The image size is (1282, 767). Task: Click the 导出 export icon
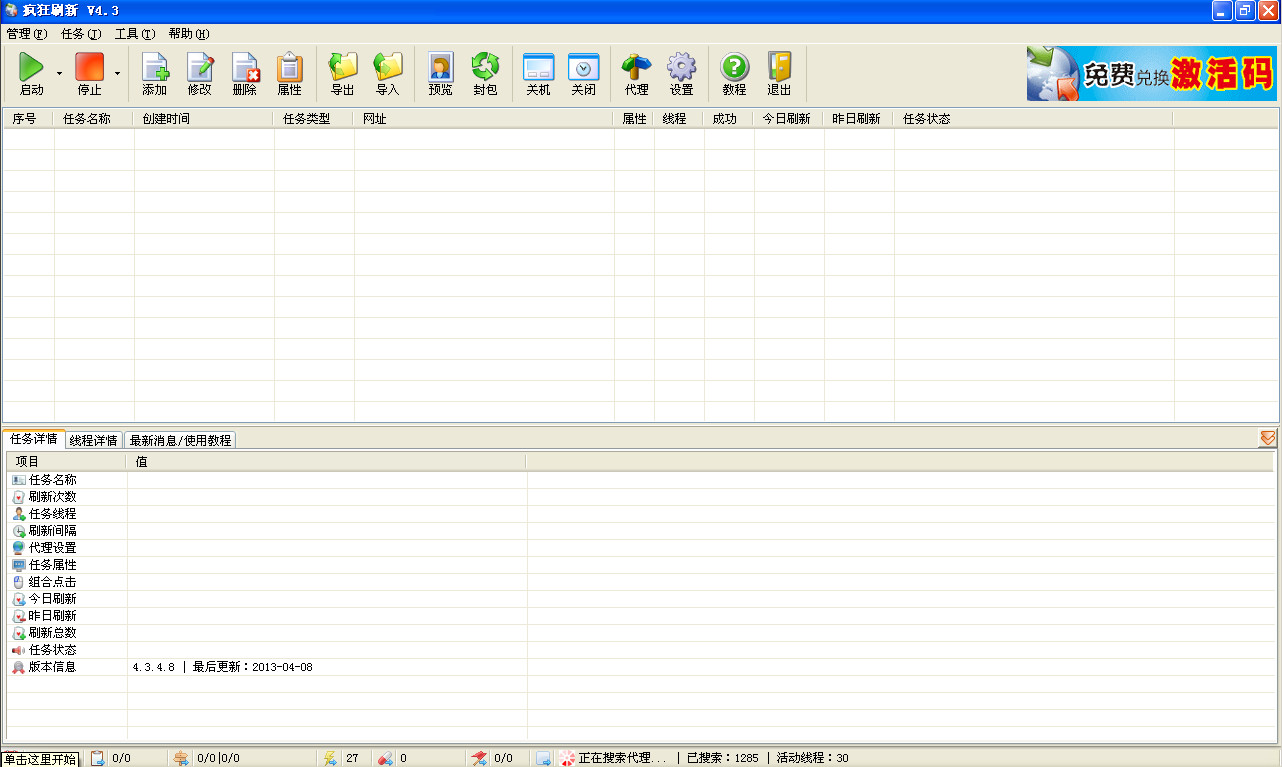point(343,68)
